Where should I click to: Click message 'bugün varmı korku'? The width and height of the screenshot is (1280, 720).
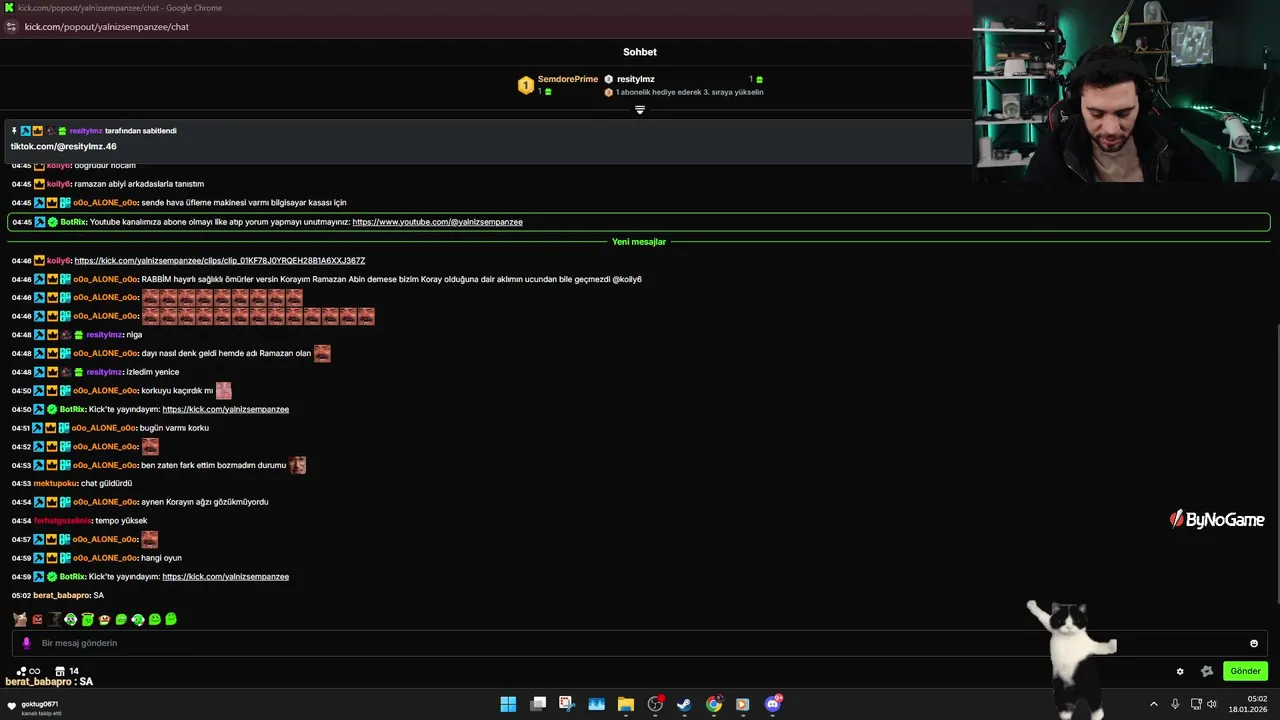175,428
